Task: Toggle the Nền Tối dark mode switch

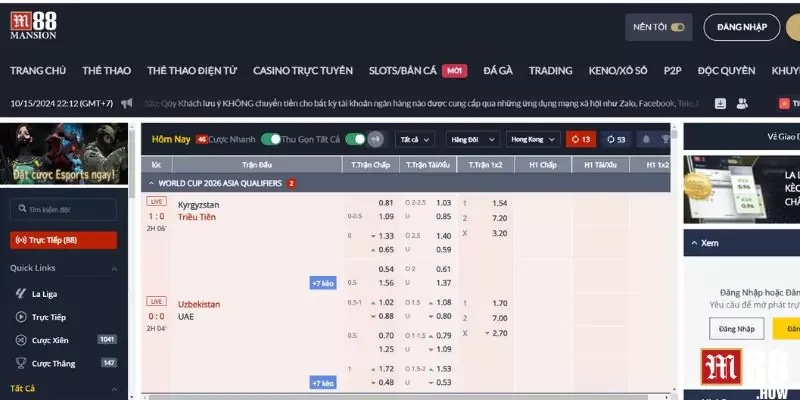Action: (678, 27)
